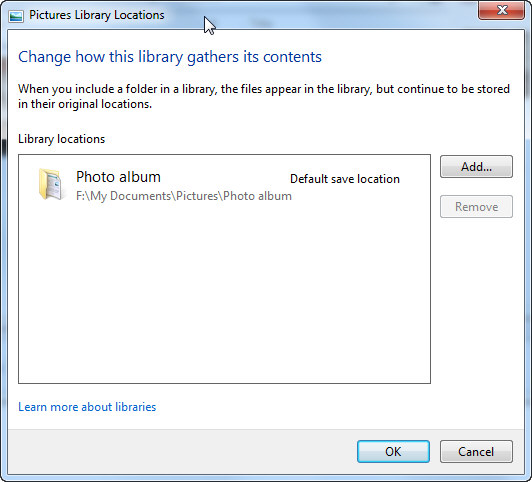Click the Pictures Library Locations title text

pos(97,15)
